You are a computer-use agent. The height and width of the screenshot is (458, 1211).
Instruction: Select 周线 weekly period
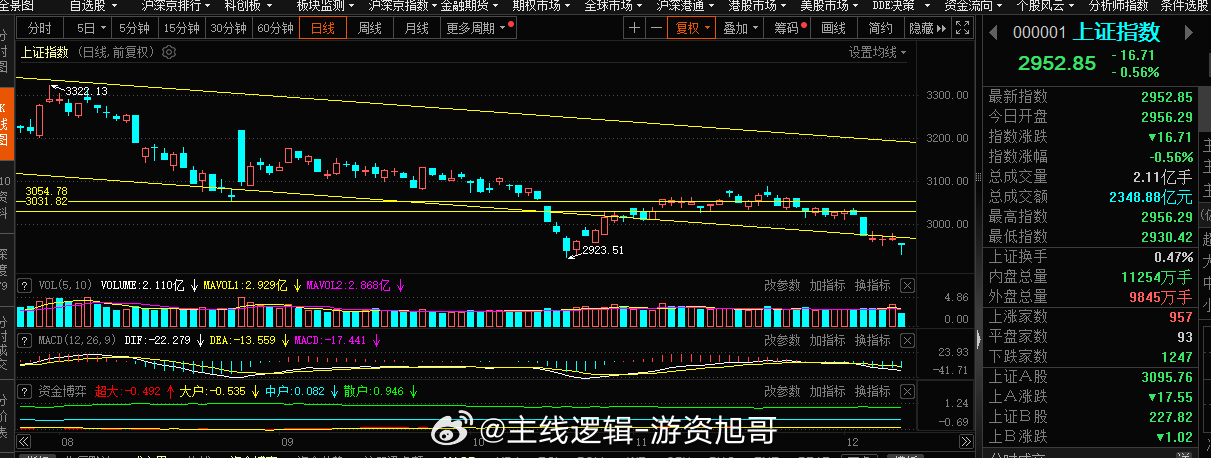370,28
